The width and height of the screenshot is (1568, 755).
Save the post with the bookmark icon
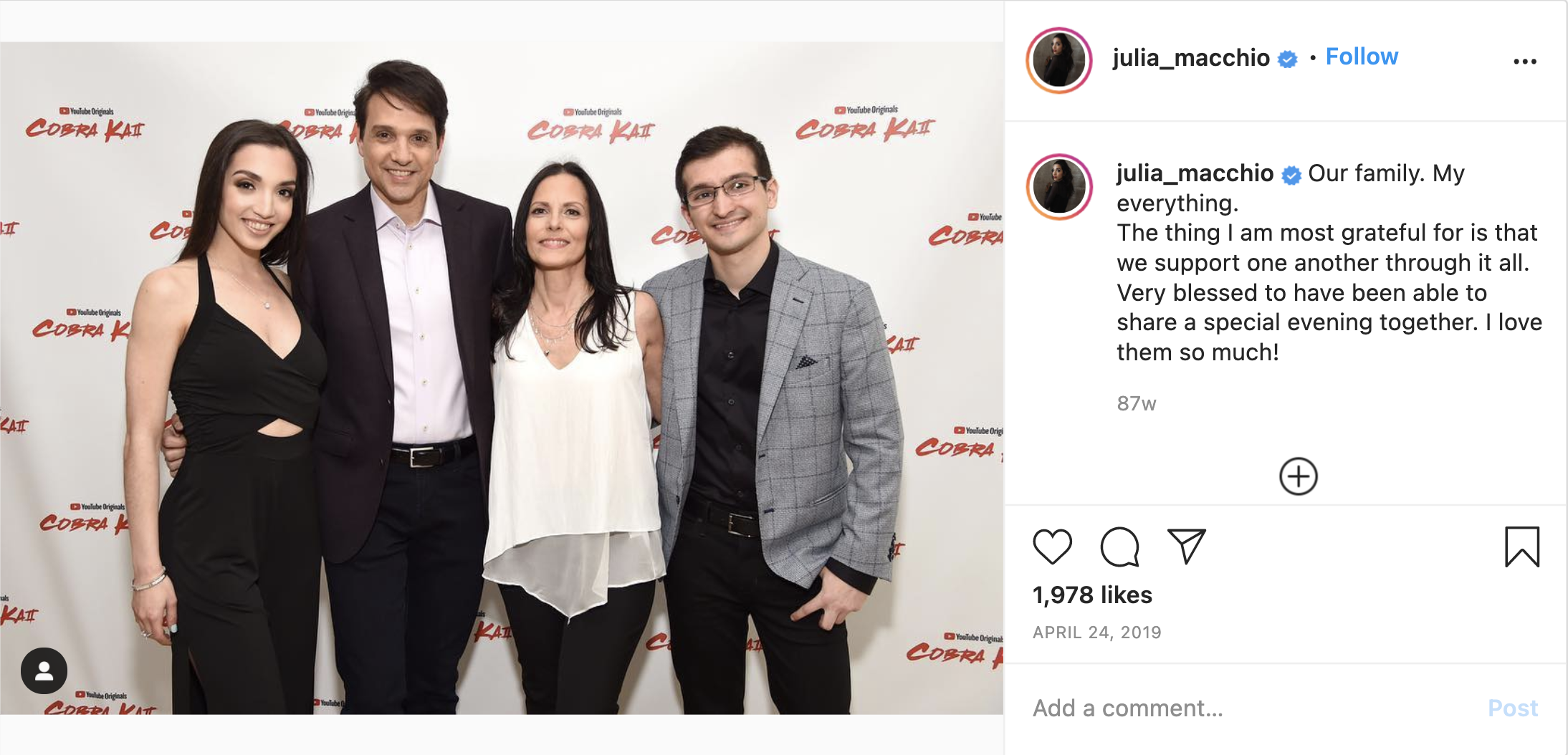pyautogui.click(x=1522, y=547)
